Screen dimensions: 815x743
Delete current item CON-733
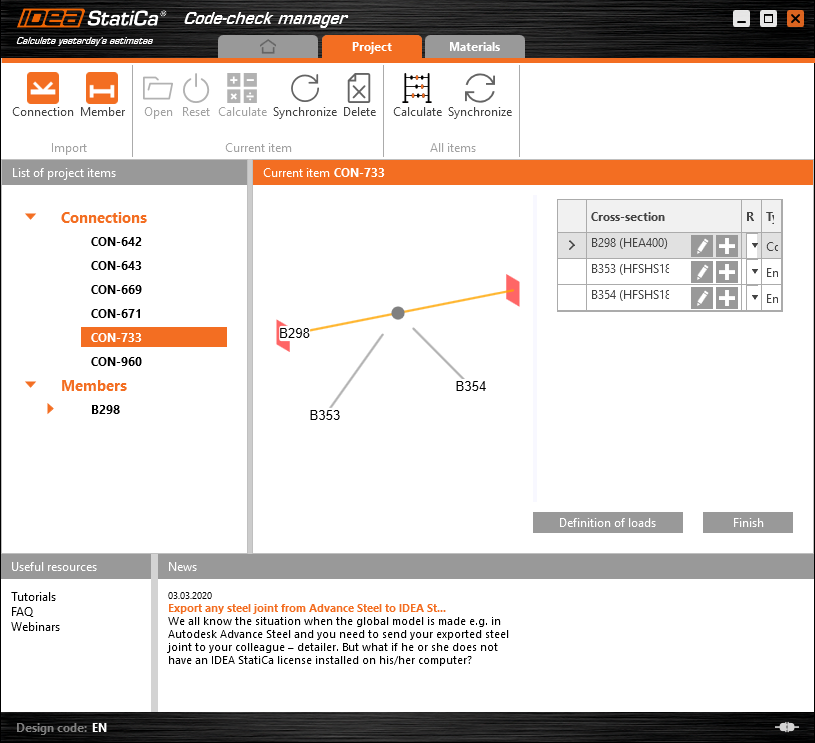[359, 95]
